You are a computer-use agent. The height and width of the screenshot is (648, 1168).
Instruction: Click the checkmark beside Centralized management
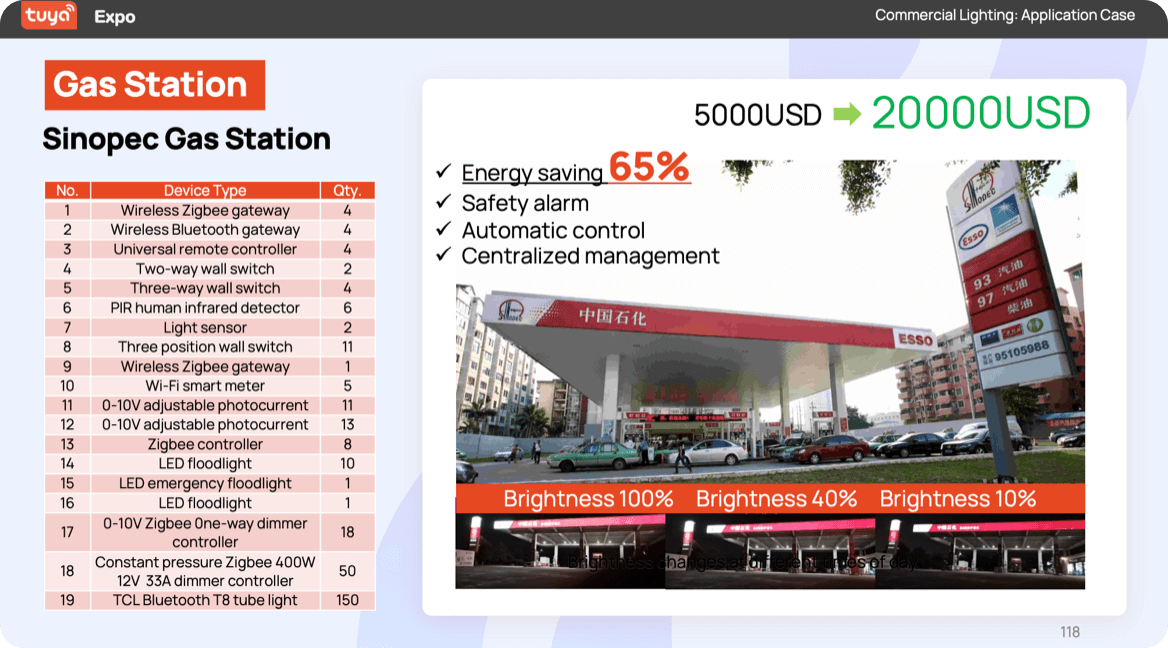coord(444,255)
